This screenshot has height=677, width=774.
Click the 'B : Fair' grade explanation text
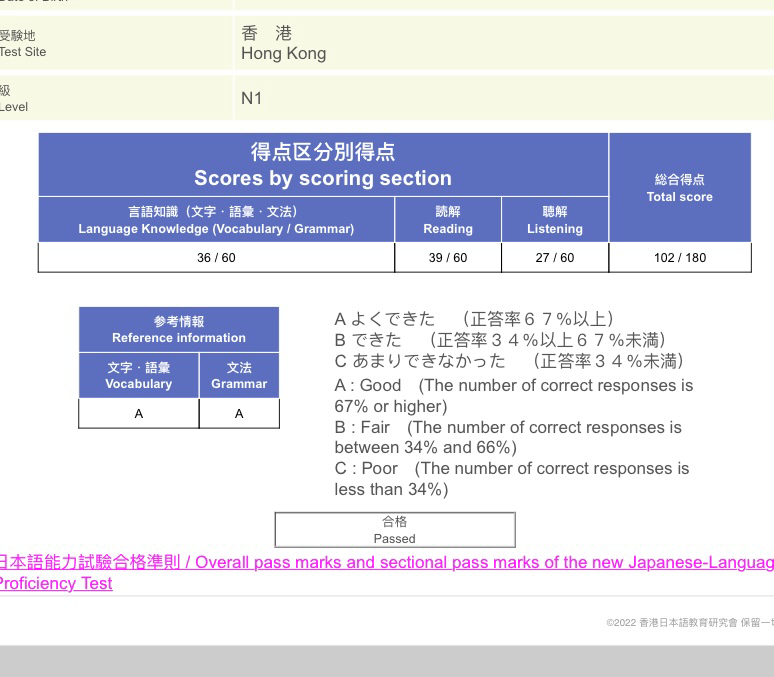(508, 437)
